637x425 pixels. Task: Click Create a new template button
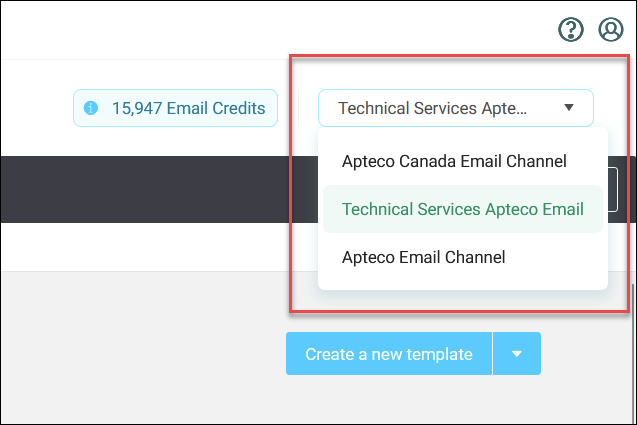coord(389,354)
